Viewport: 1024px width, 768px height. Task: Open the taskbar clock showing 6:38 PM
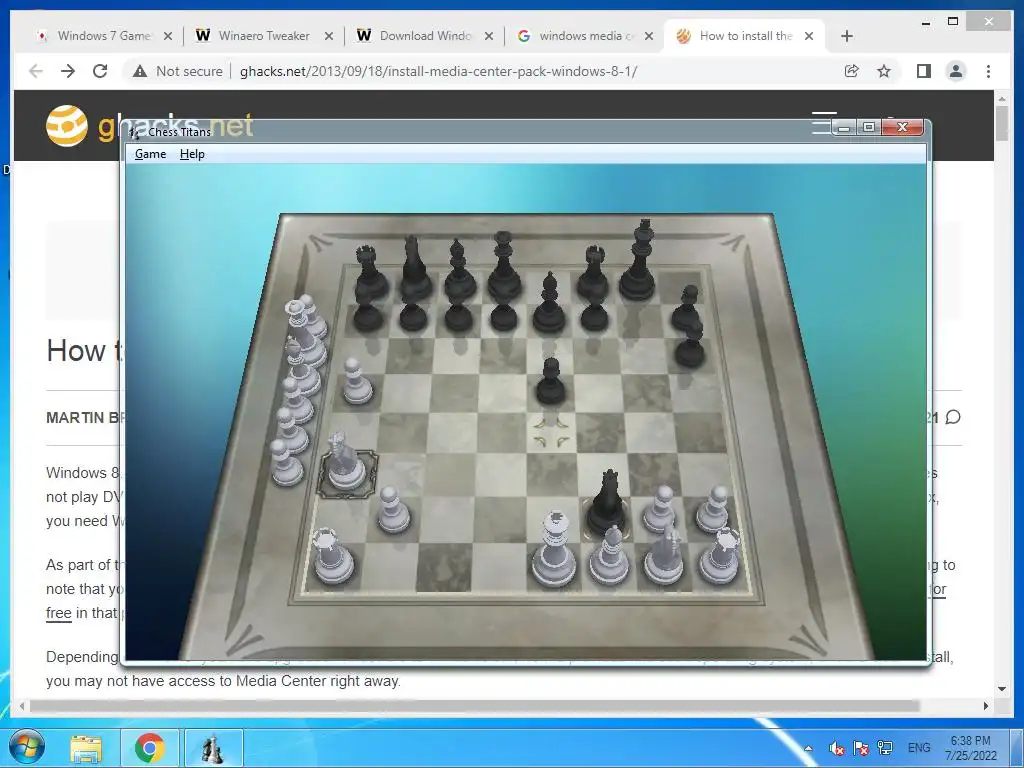click(970, 748)
